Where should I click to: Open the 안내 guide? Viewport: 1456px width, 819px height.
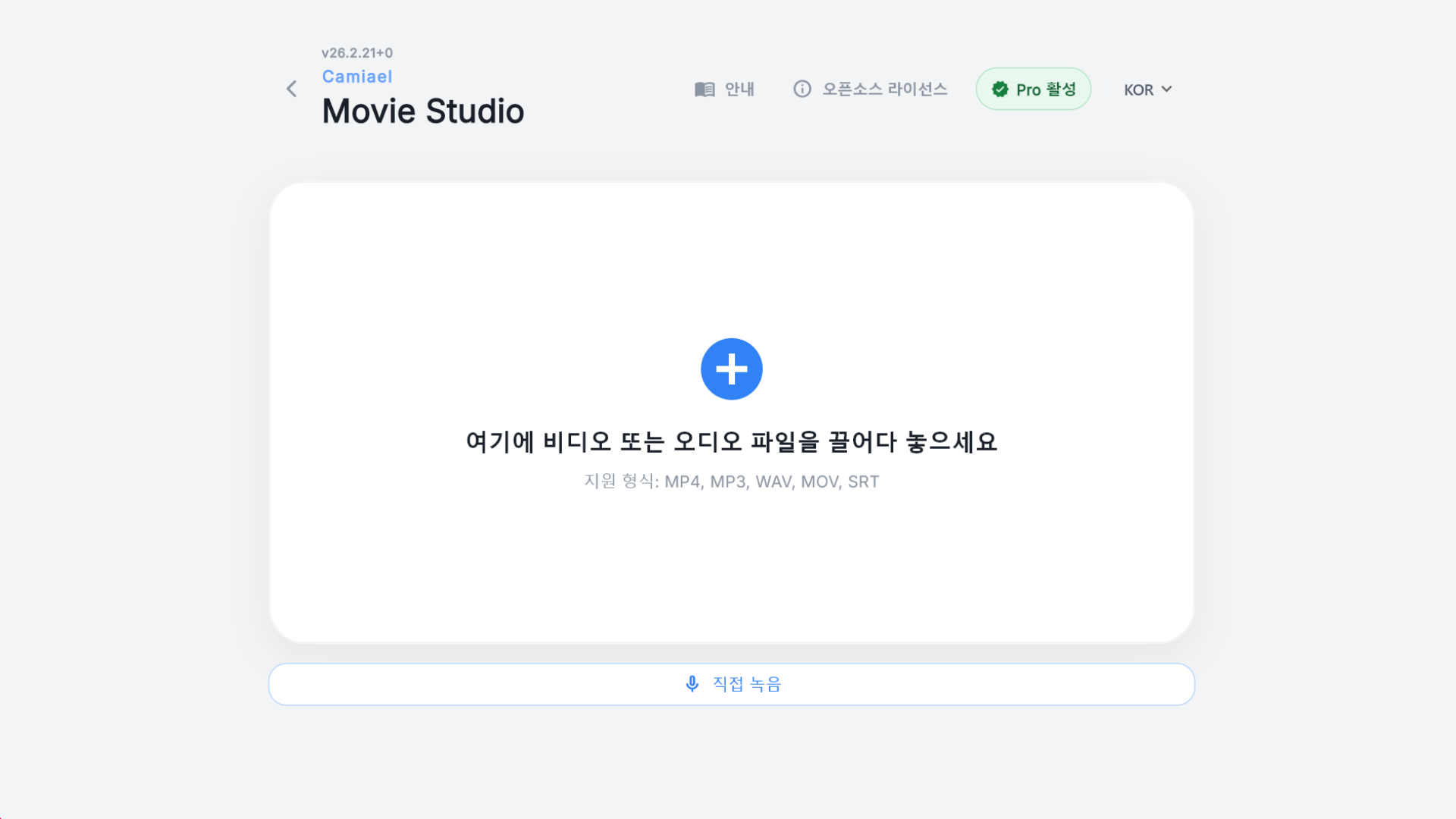(739, 89)
